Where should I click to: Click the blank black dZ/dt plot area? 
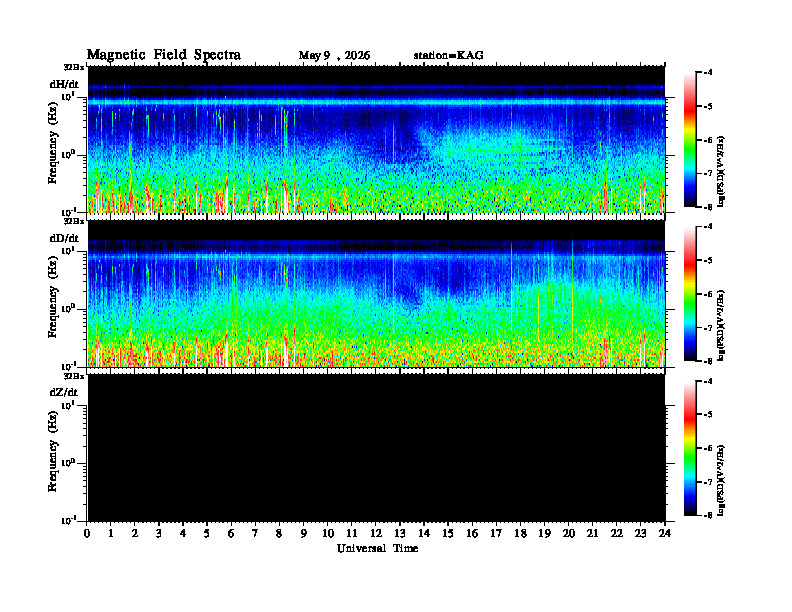(376, 448)
